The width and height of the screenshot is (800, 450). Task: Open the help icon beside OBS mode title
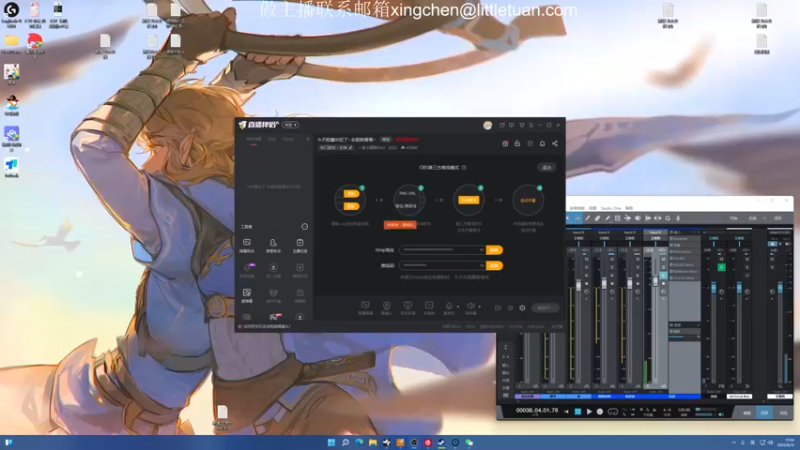pyautogui.click(x=464, y=167)
